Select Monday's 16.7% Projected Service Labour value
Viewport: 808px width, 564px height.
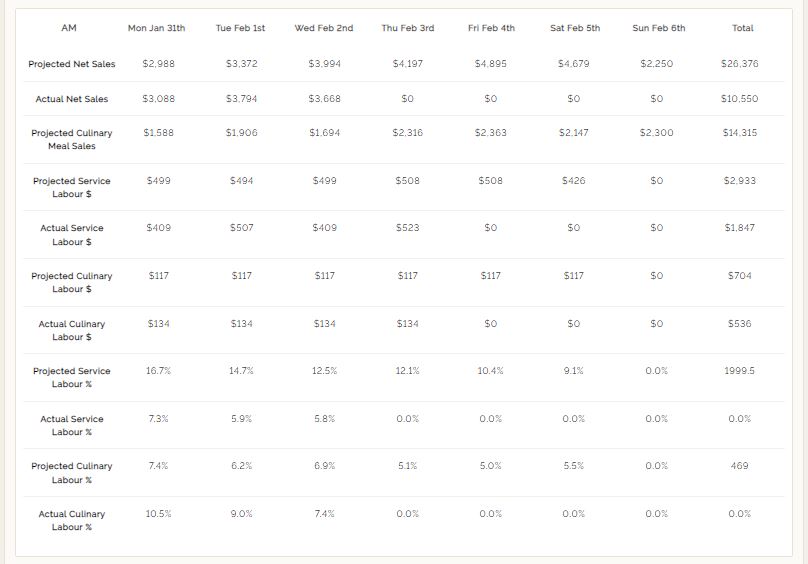158,371
